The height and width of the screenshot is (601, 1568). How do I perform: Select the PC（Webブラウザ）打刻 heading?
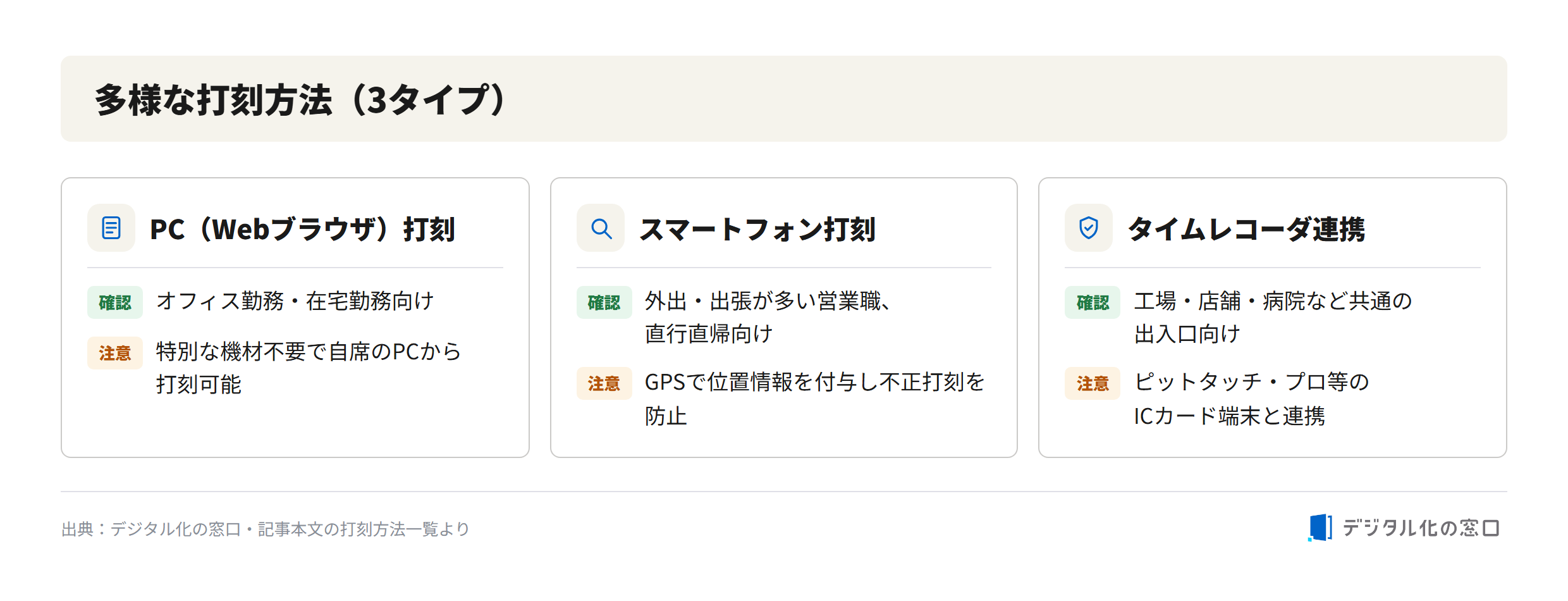303,229
